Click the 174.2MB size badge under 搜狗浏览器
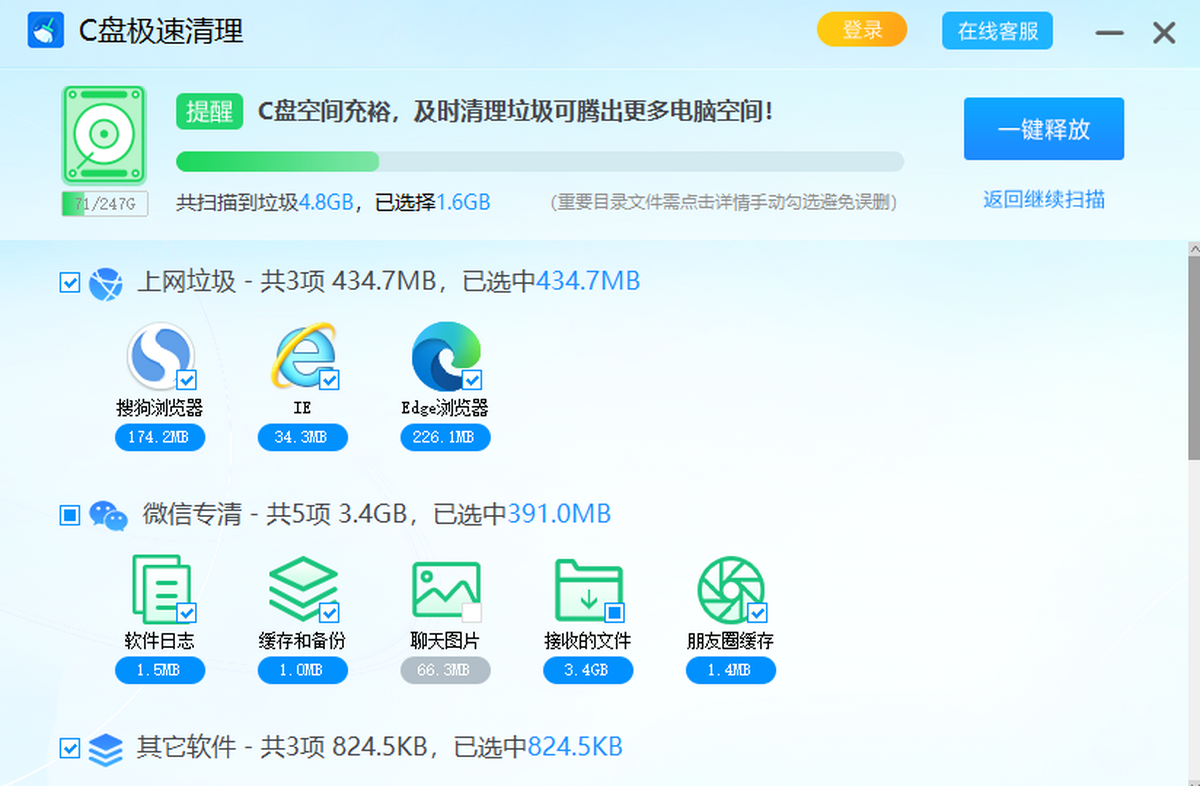The width and height of the screenshot is (1200, 786). click(x=160, y=438)
